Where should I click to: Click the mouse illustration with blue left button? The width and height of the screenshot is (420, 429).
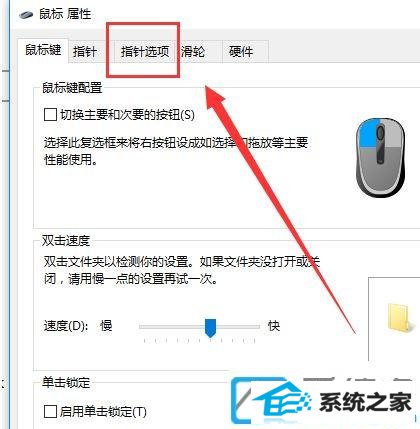pyautogui.click(x=380, y=159)
